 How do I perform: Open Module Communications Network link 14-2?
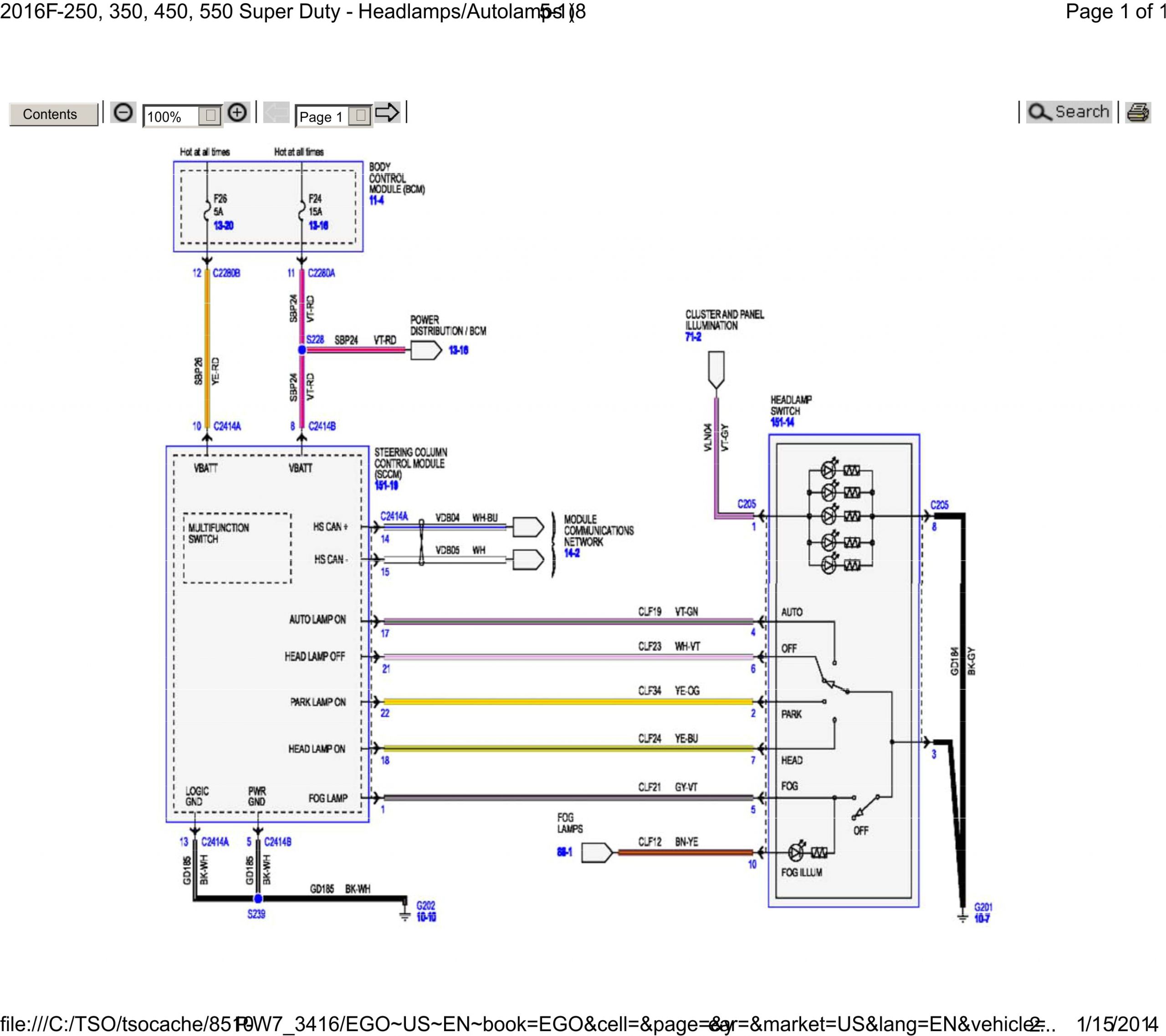click(572, 553)
